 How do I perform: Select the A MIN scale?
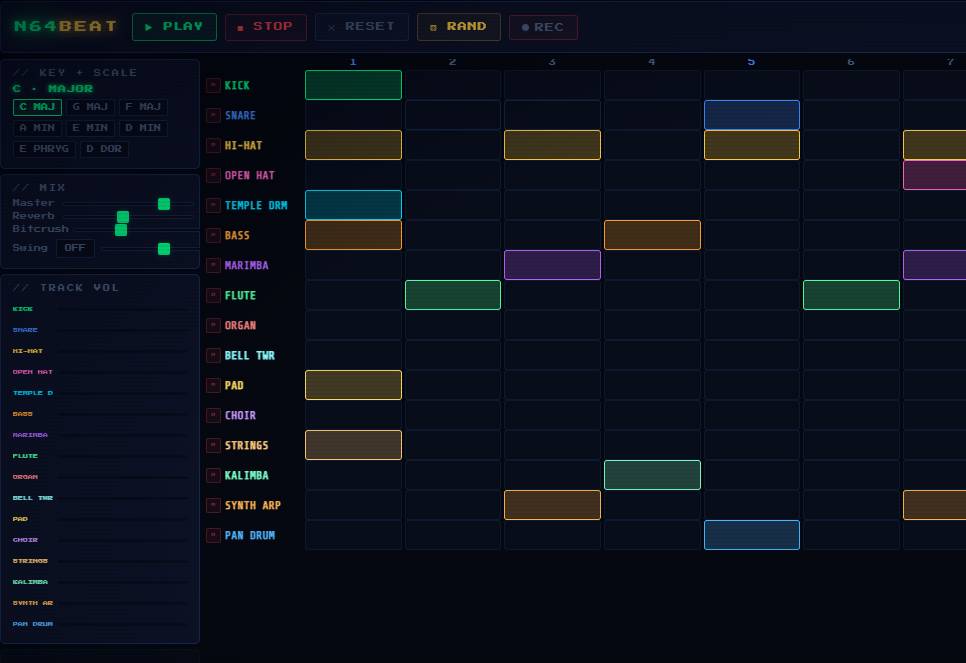[x=38, y=128]
